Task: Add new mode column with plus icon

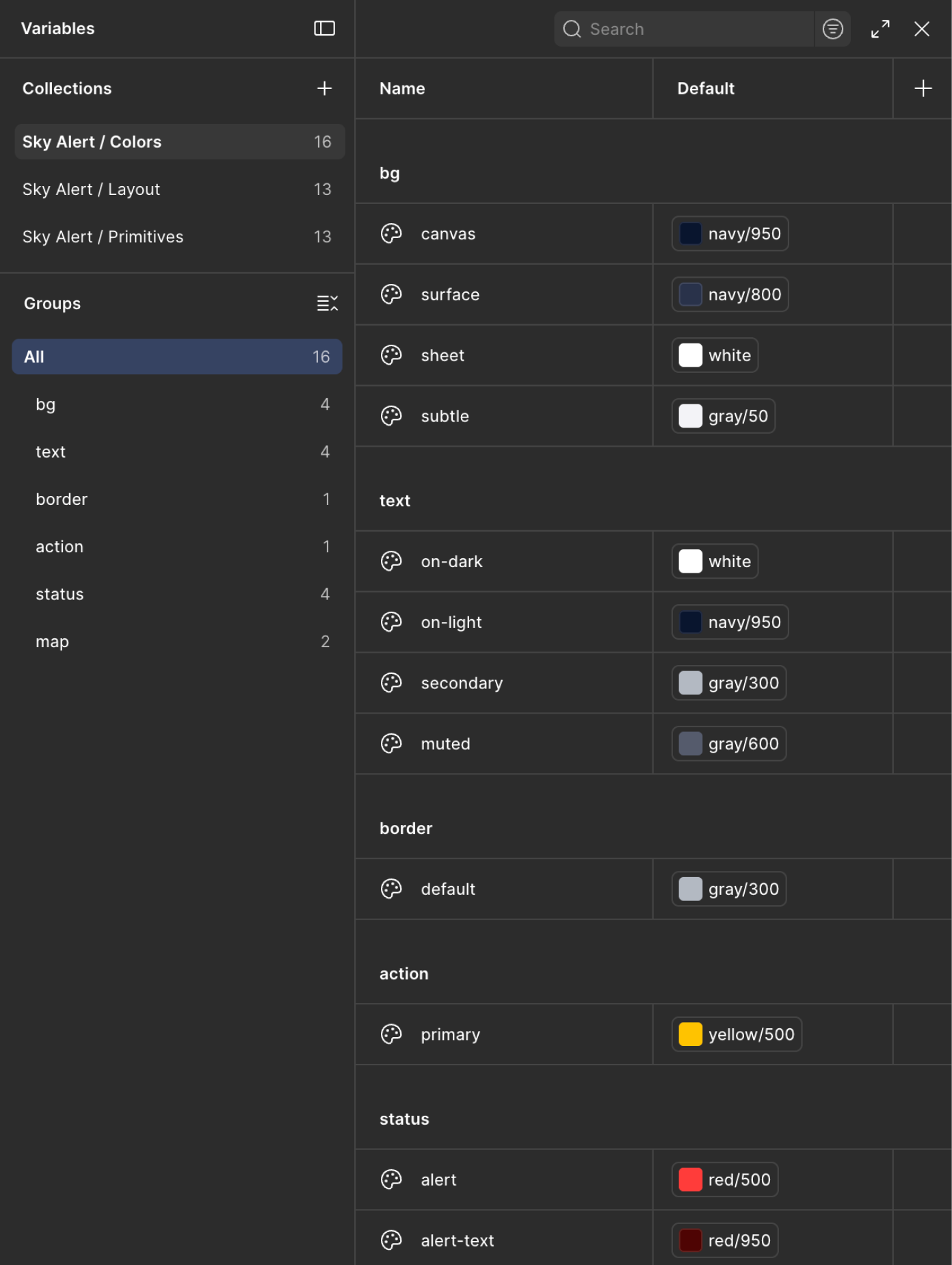Action: click(923, 88)
